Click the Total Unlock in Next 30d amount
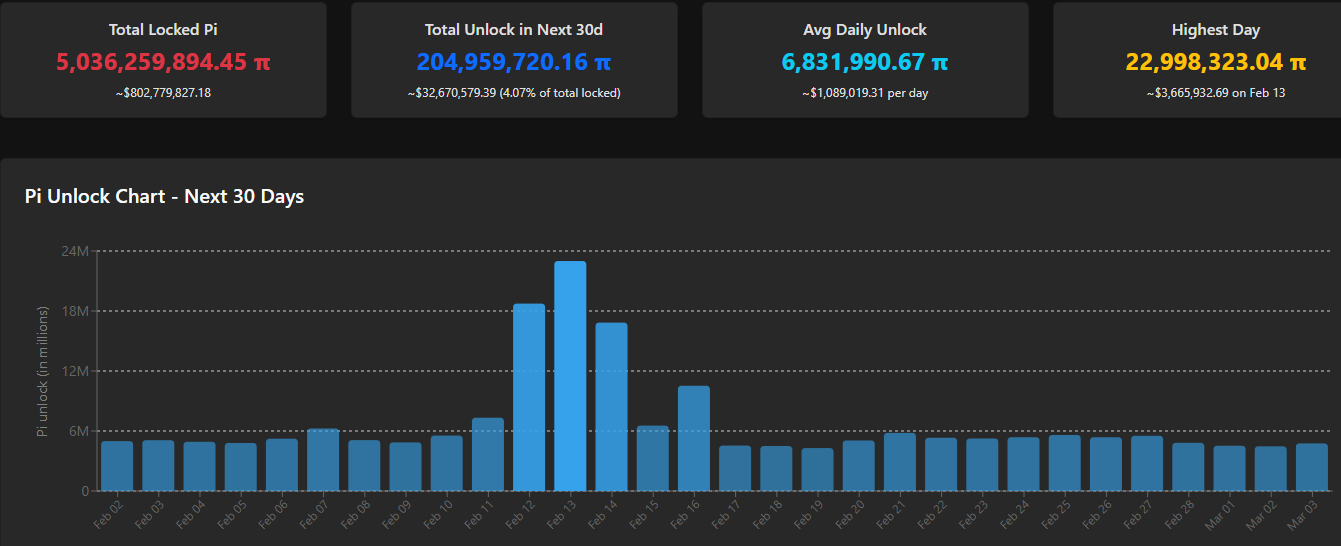This screenshot has height=546, width=1341. [x=514, y=62]
